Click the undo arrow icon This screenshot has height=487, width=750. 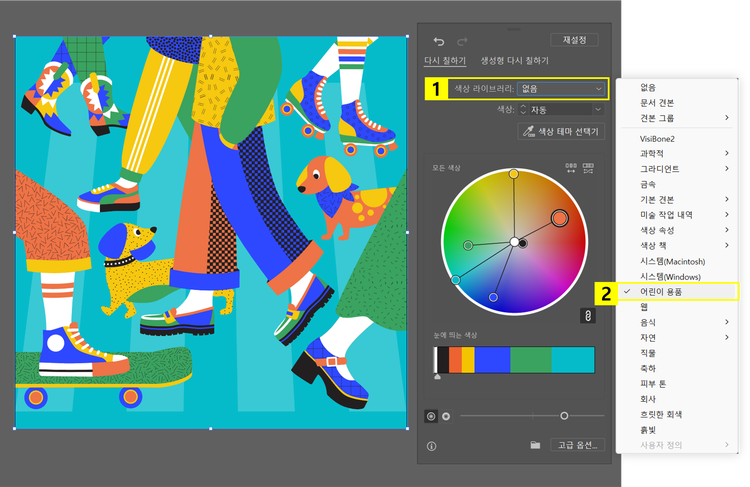pyautogui.click(x=439, y=42)
